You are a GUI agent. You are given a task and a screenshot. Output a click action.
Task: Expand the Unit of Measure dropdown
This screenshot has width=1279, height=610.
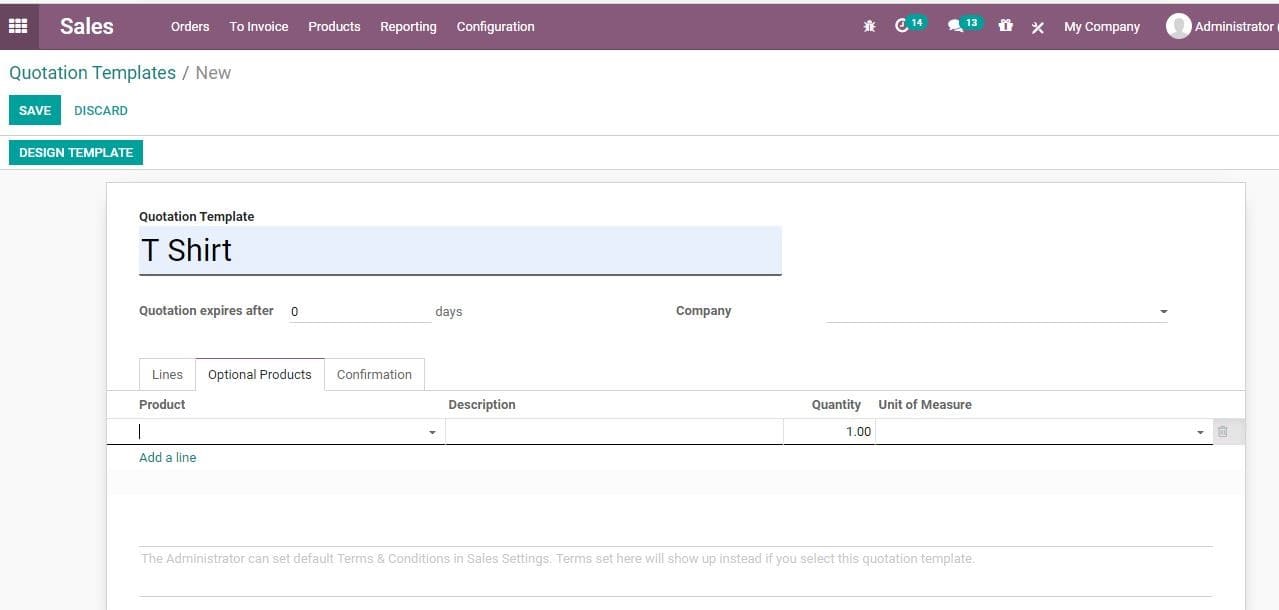1200,432
